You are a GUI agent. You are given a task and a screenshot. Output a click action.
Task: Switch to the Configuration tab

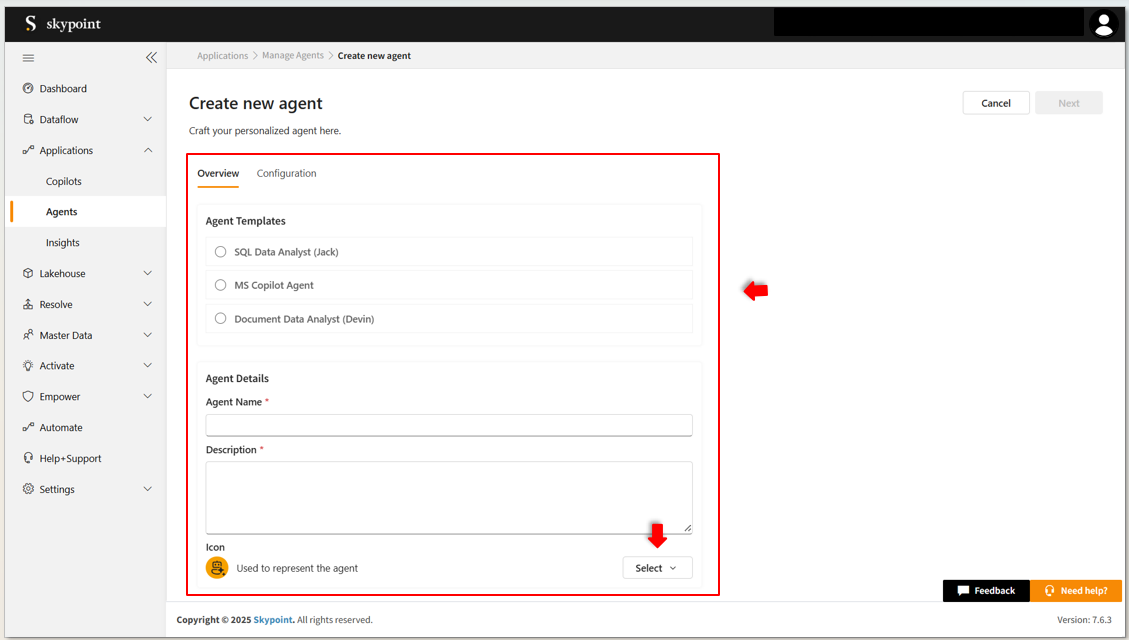pyautogui.click(x=286, y=174)
